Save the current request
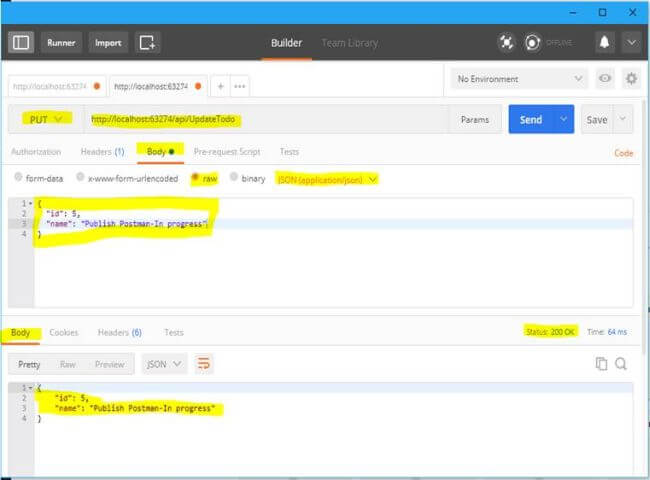 [597, 119]
